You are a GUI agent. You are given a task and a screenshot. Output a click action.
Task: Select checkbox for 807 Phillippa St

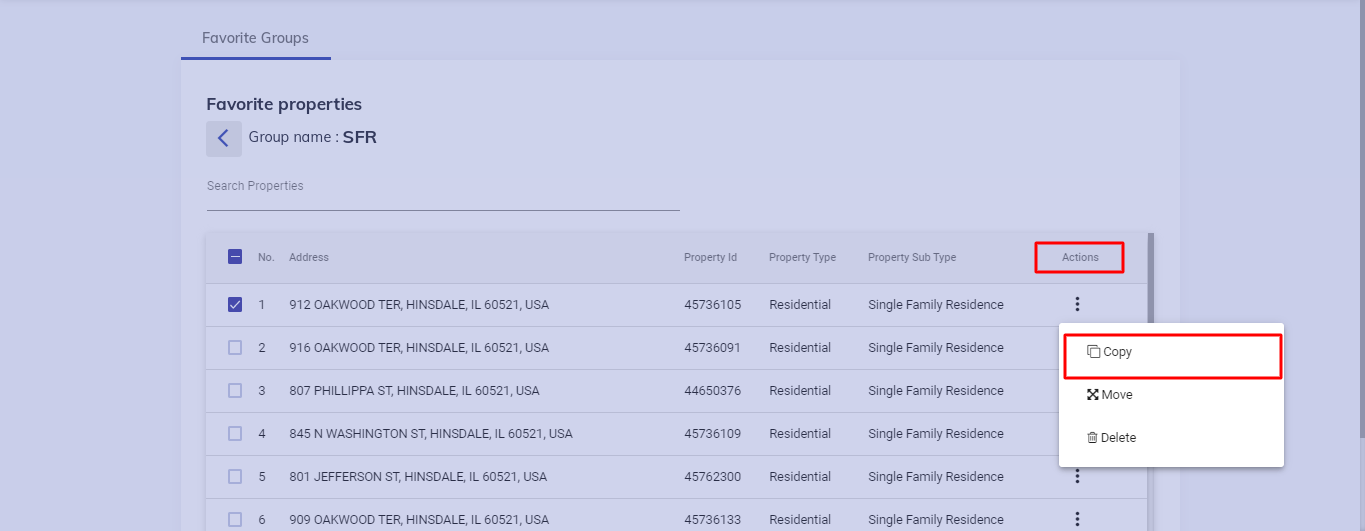tap(235, 391)
